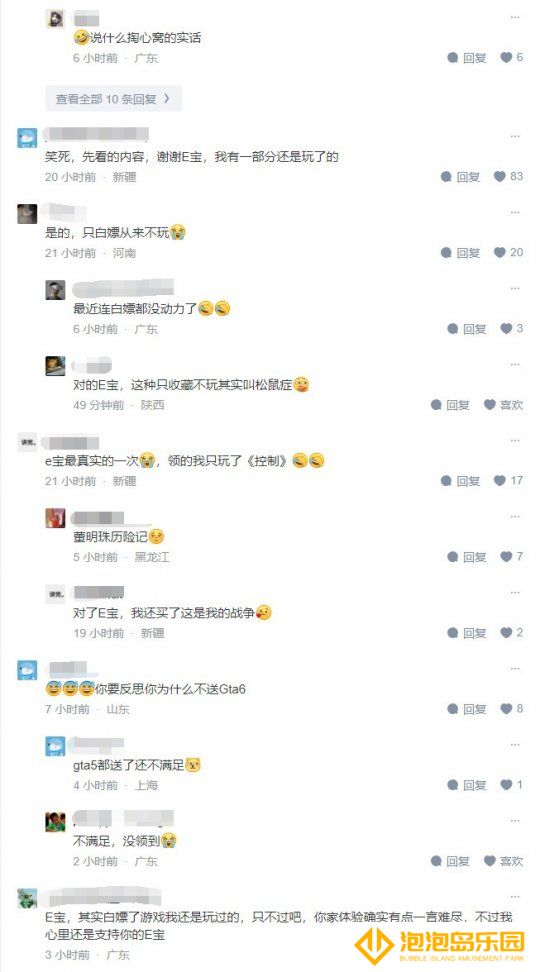This screenshot has width=540, height=972.
Task: Click reply link on 松鼠症 comment
Action: 451,405
